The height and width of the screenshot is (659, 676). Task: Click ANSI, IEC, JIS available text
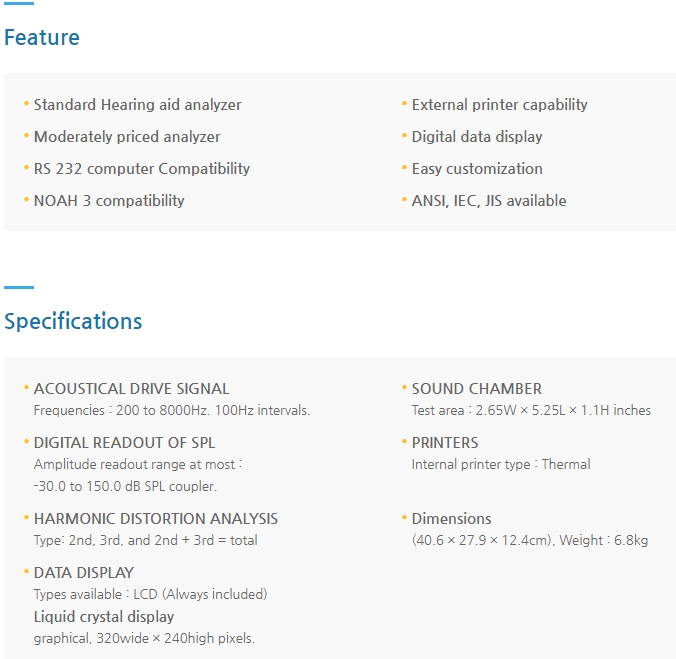click(x=489, y=201)
